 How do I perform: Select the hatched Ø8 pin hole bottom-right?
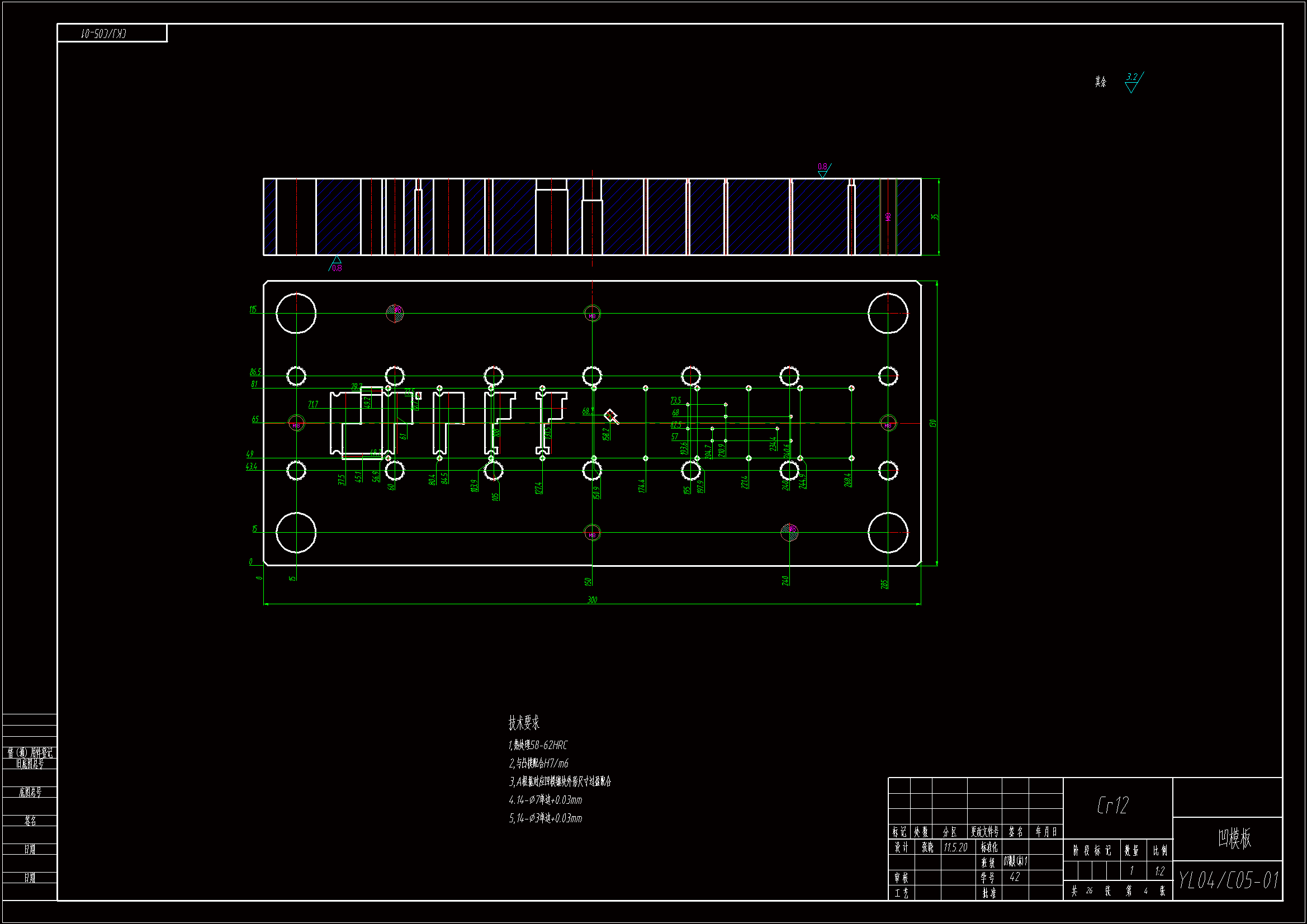(x=789, y=532)
